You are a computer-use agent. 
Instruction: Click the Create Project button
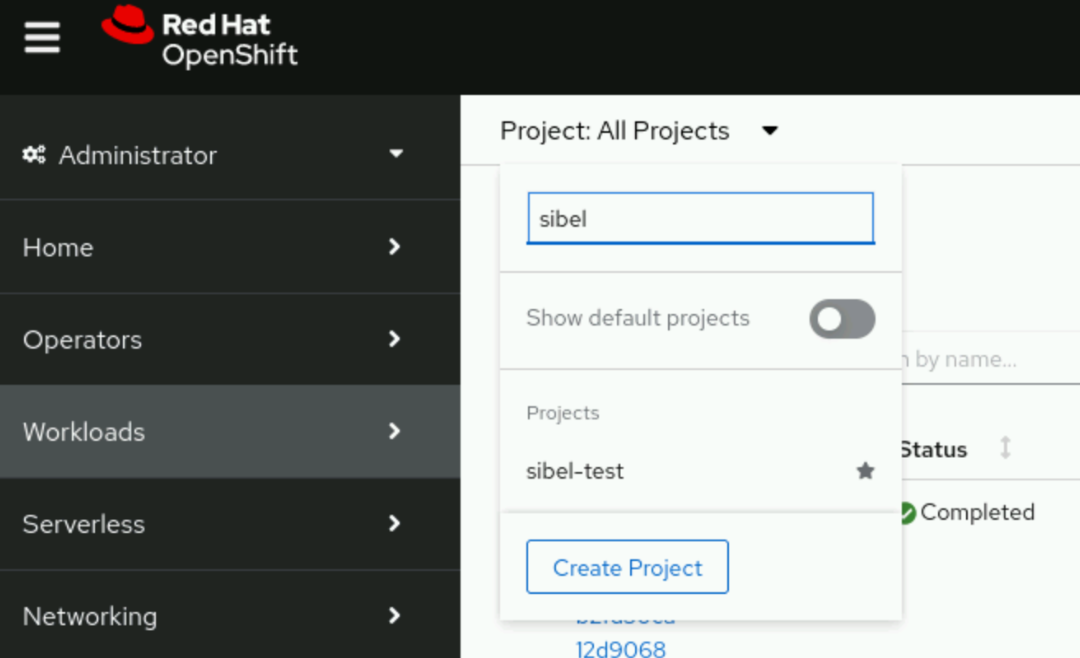click(x=627, y=567)
